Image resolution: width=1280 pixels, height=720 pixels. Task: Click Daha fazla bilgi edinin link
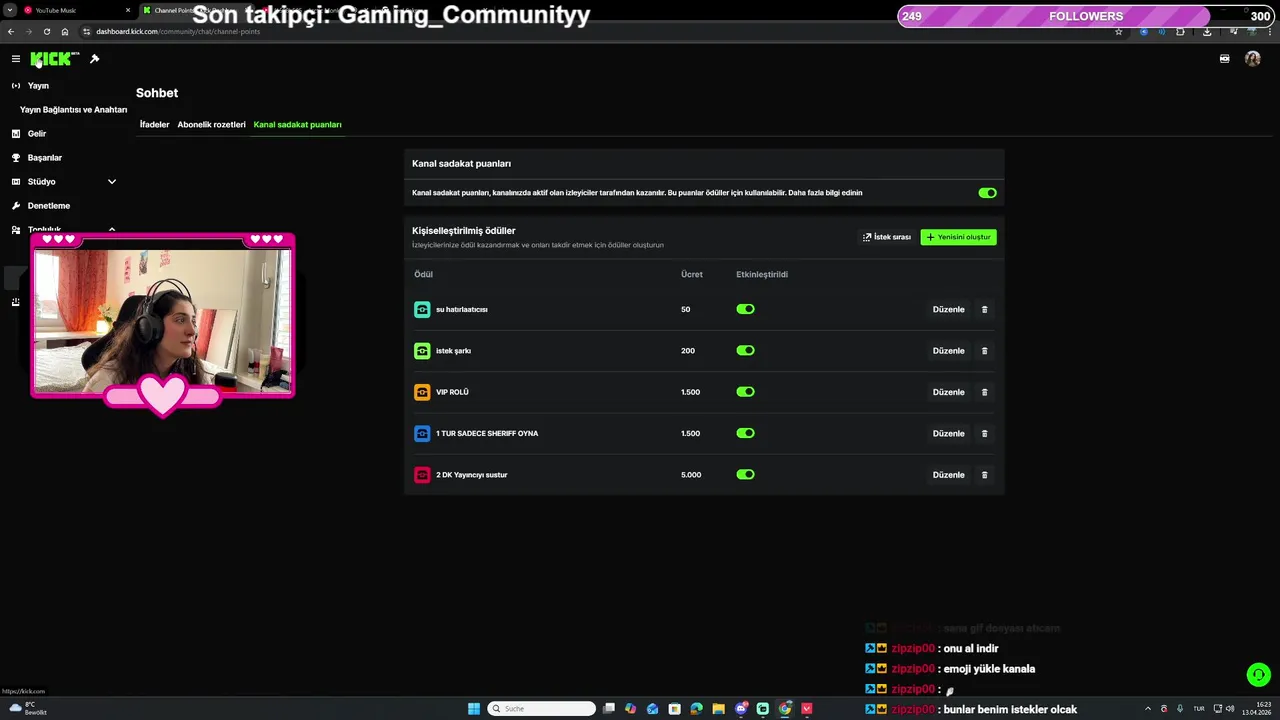tap(825, 193)
